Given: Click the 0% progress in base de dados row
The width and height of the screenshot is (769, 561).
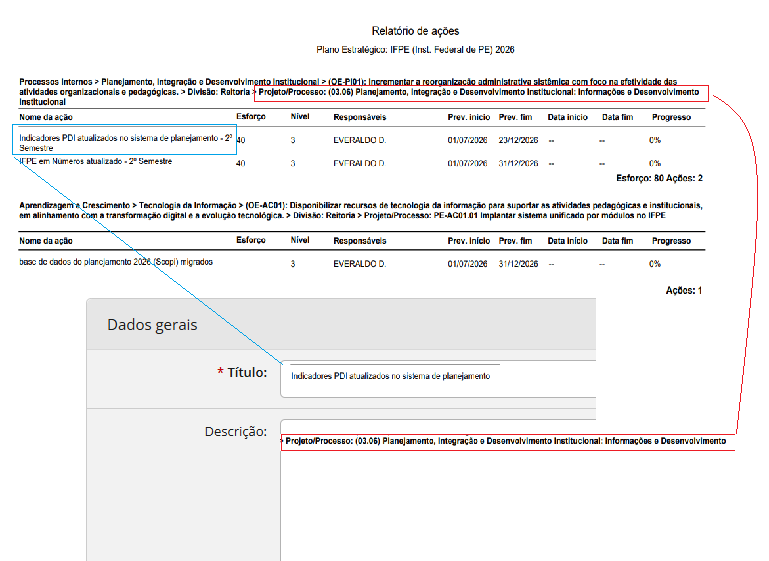Looking at the screenshot, I should point(655,264).
